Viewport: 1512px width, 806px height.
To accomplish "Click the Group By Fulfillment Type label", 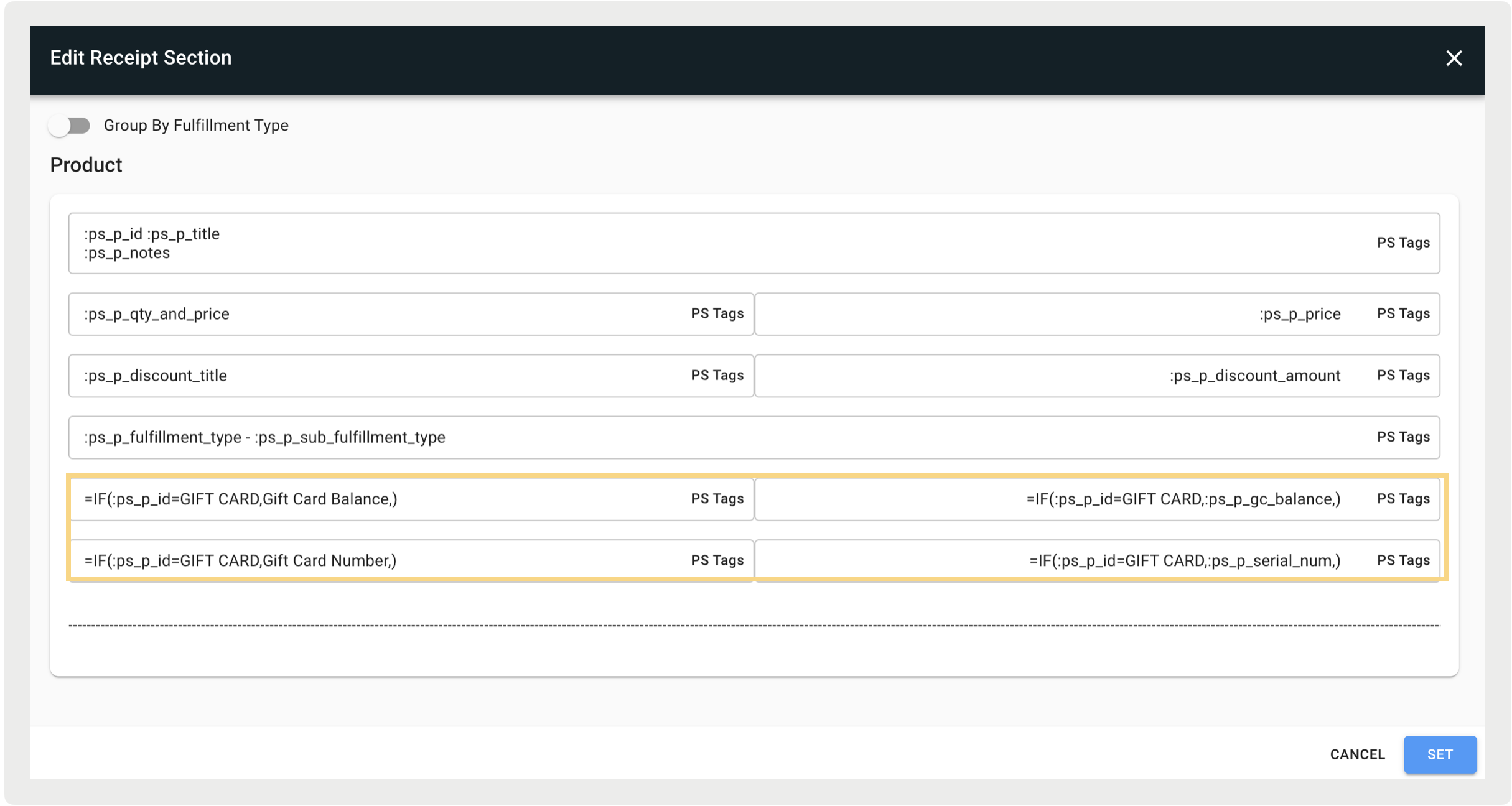I will point(196,126).
